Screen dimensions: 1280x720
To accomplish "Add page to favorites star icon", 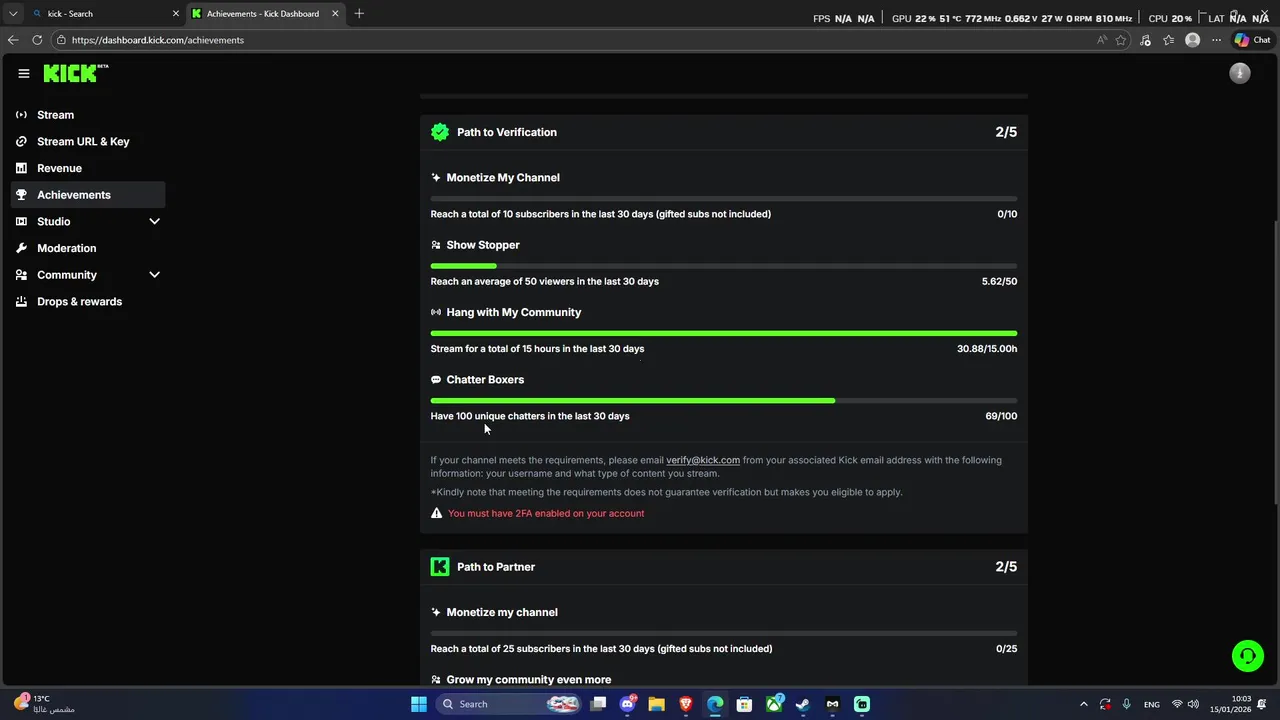I will click(x=1121, y=40).
